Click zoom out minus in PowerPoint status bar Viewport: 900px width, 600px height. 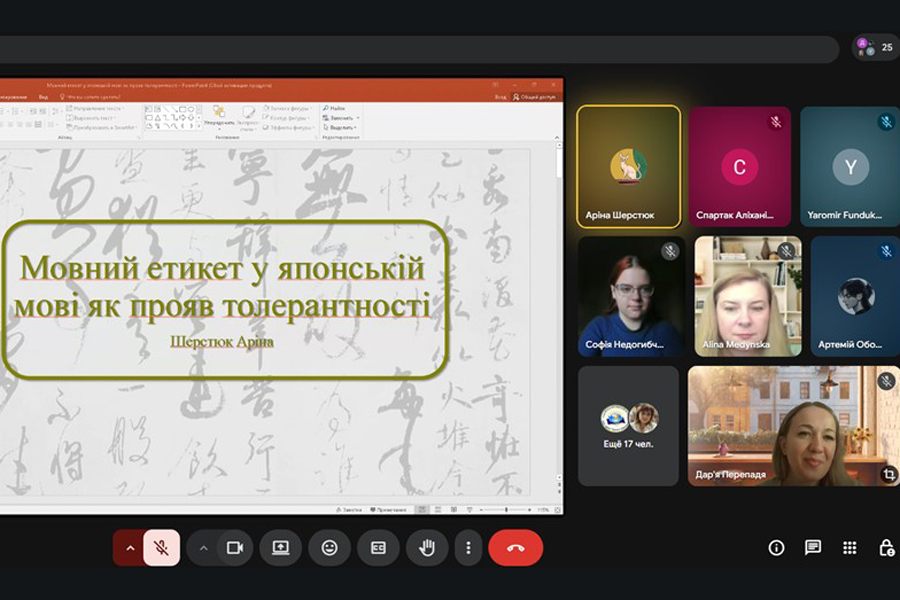[481, 510]
